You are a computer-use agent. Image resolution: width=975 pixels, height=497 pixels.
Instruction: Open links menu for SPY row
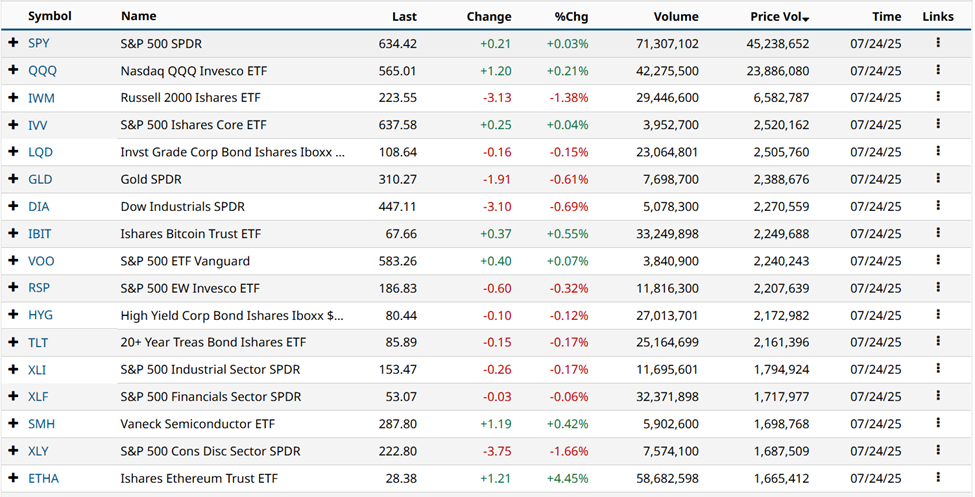click(x=938, y=44)
